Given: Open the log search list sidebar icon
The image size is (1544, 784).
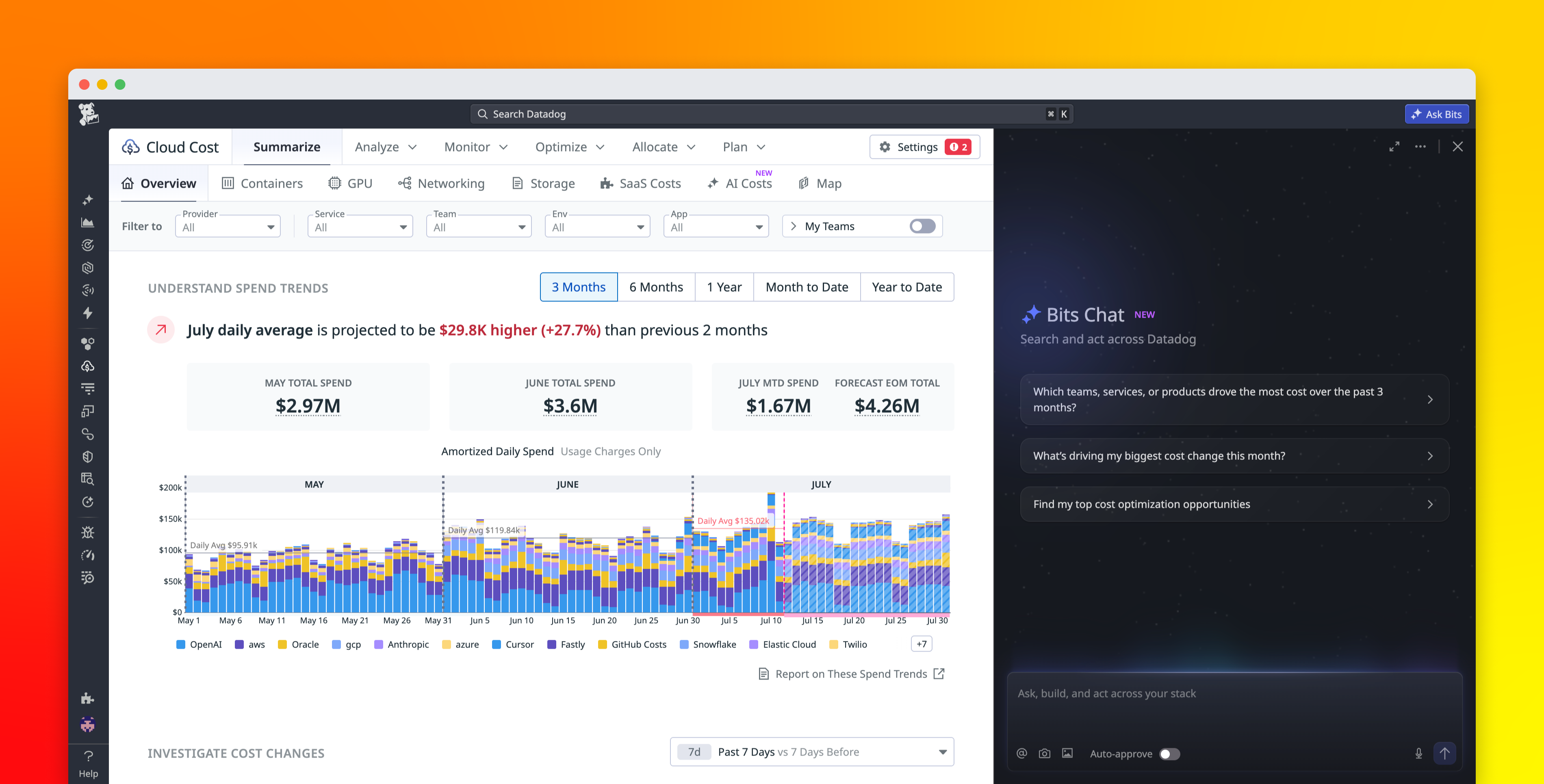Looking at the screenshot, I should (x=87, y=578).
